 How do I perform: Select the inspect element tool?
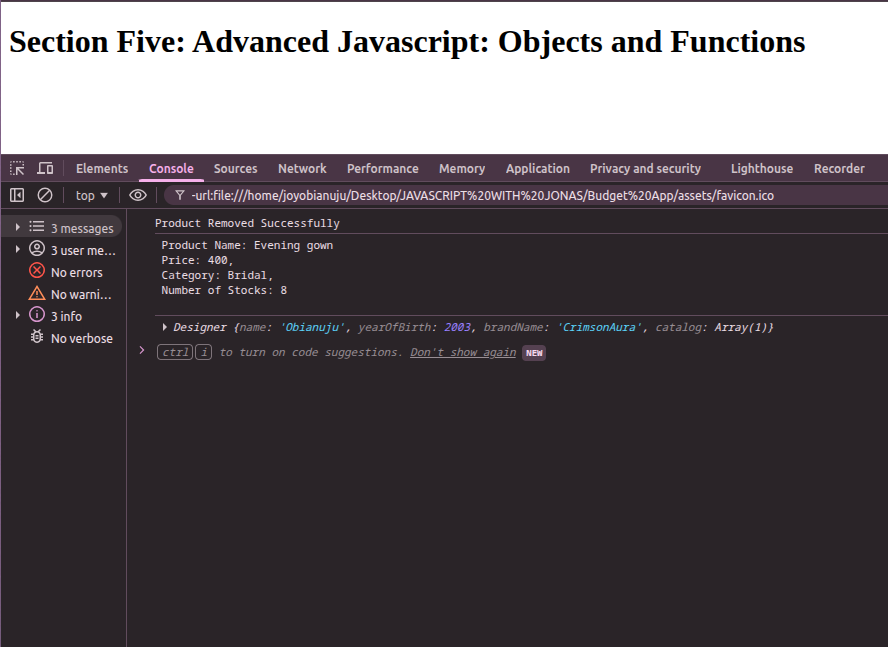[x=16, y=168]
